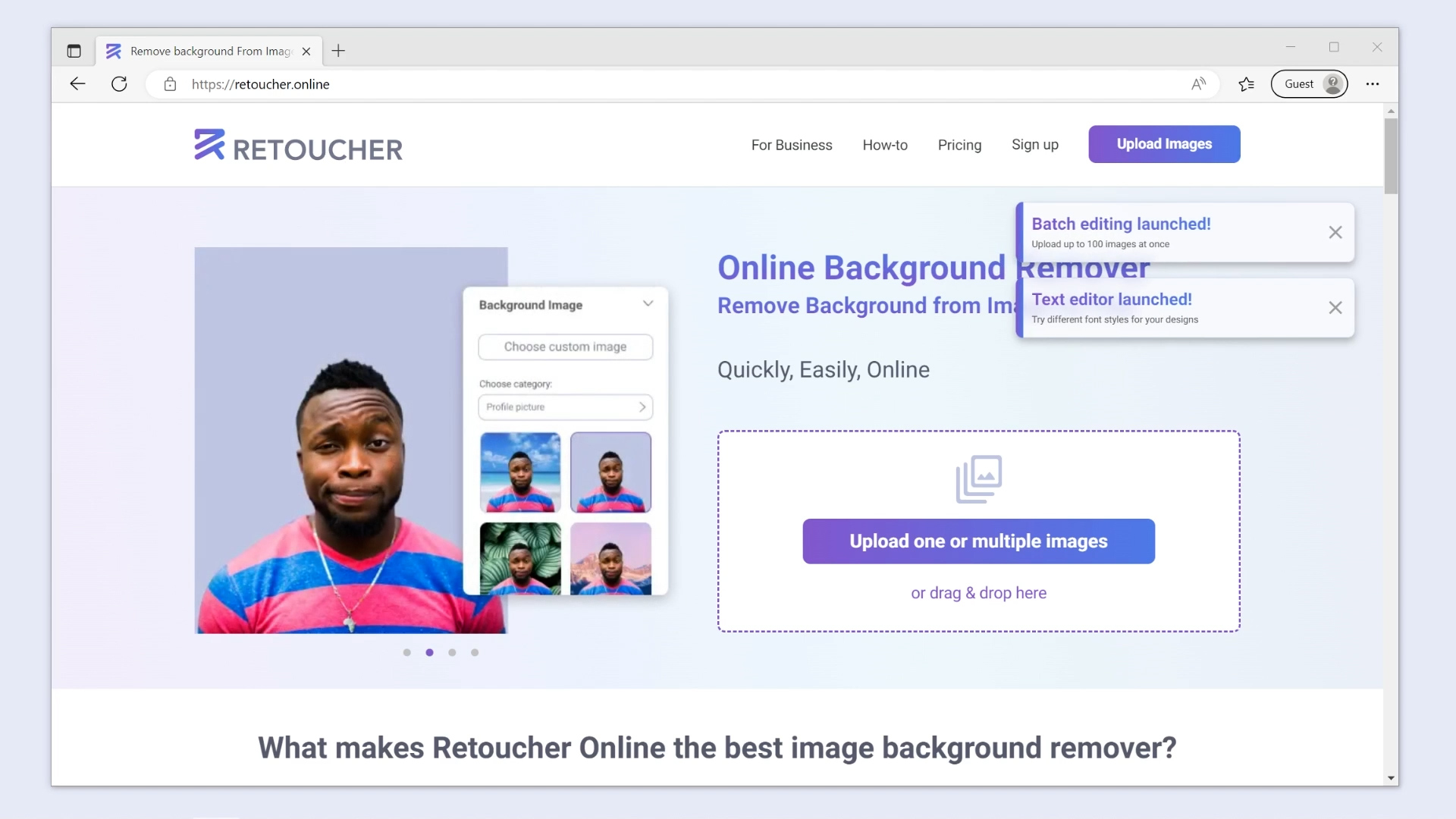The width and height of the screenshot is (1456, 819).
Task: Select the second carousel dot
Action: [x=429, y=652]
